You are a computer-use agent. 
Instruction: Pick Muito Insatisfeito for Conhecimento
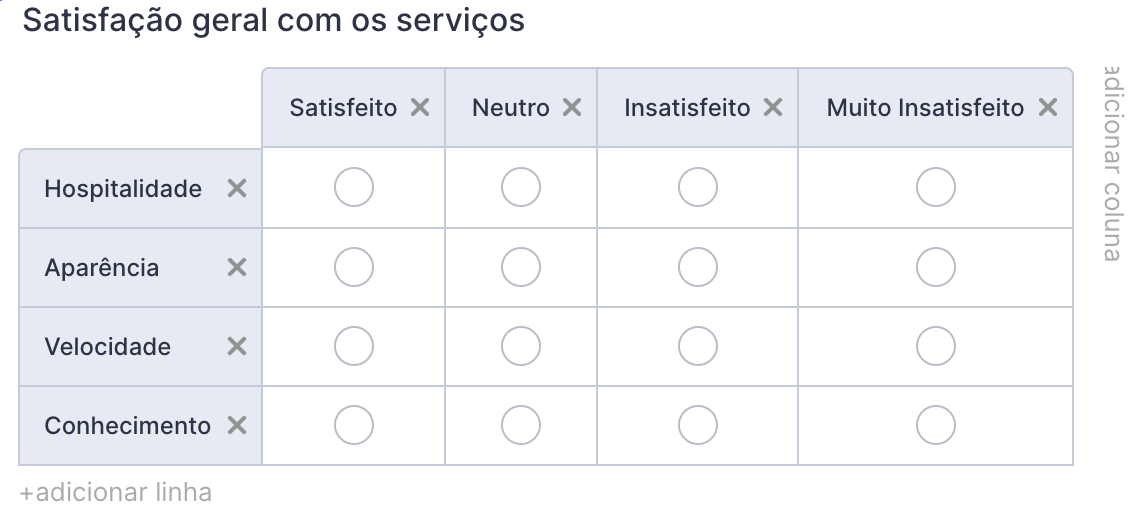(936, 425)
